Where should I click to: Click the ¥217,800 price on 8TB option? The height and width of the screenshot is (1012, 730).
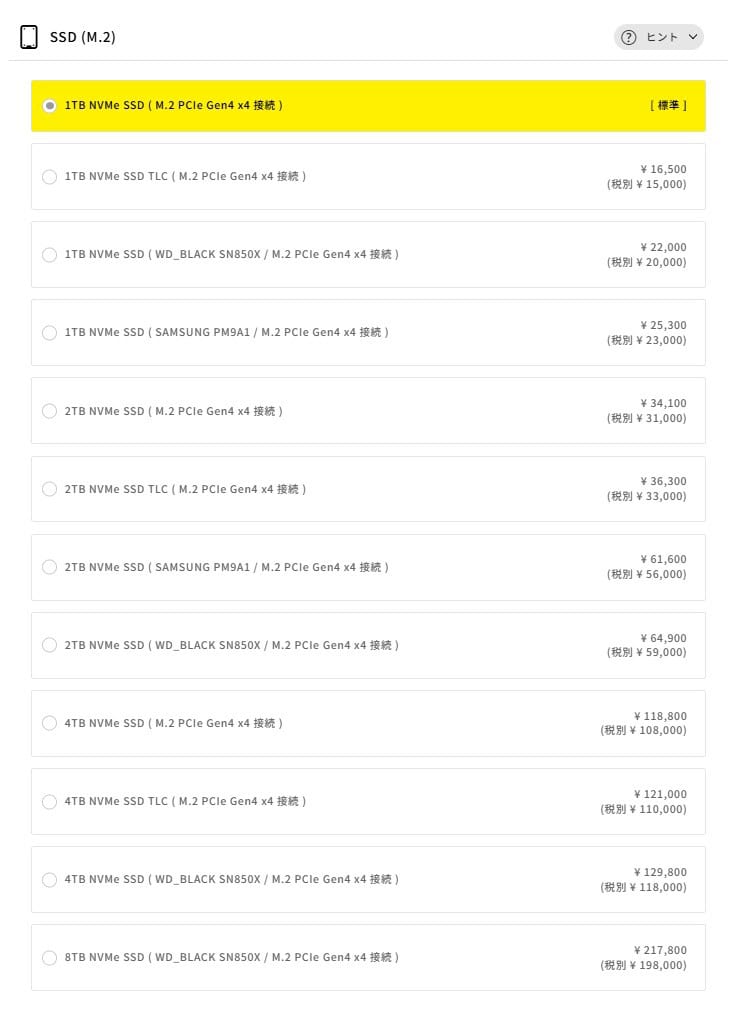(660, 950)
